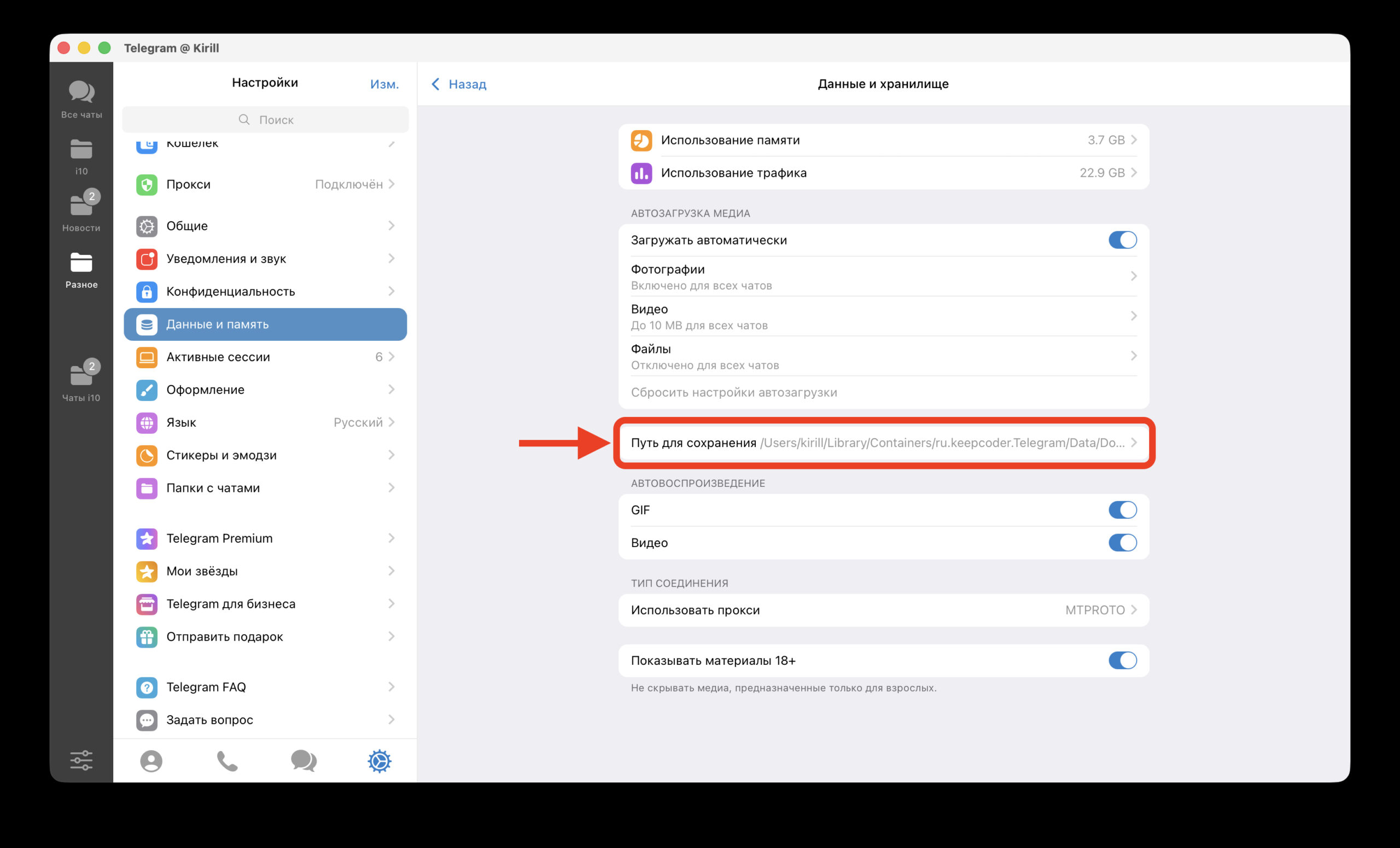Select the Settings gear in bottom bar
1400x848 pixels.
pos(380,760)
